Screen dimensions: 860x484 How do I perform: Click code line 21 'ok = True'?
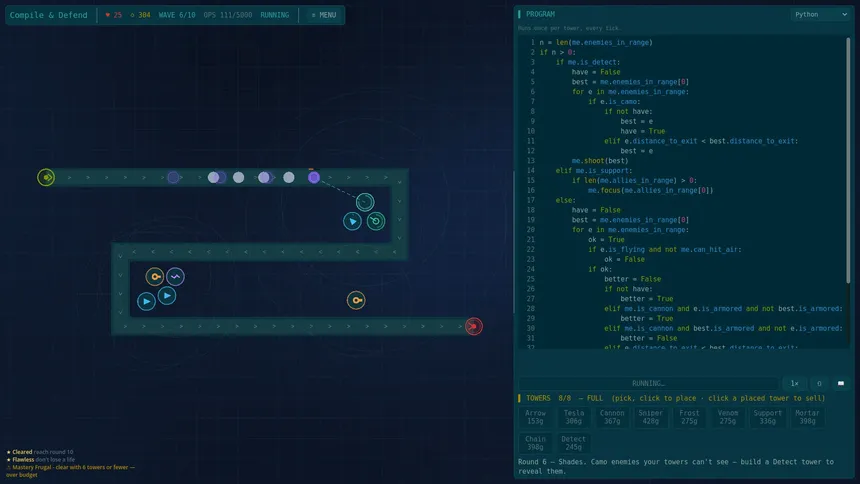tap(606, 240)
